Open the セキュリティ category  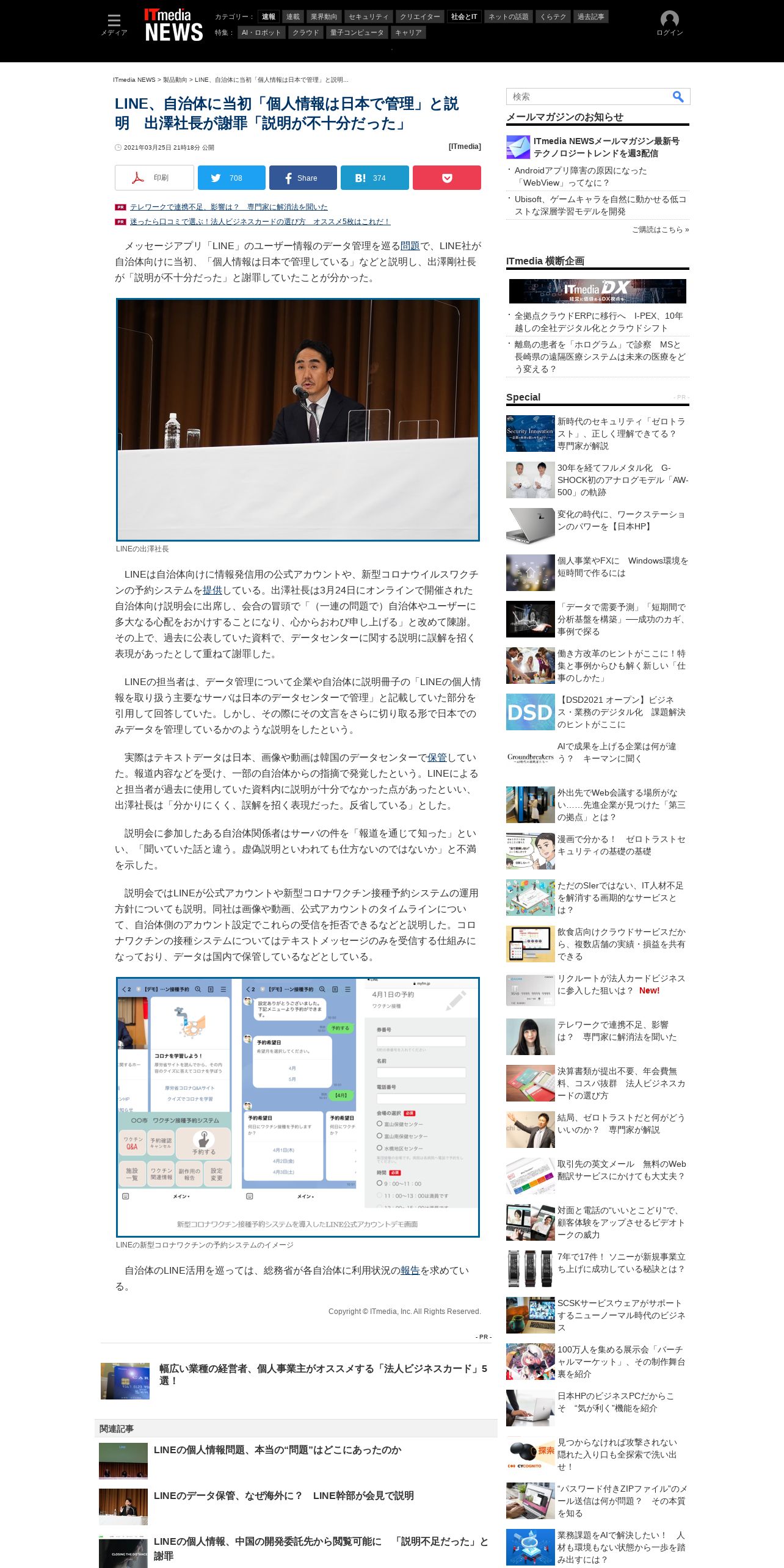tap(368, 16)
